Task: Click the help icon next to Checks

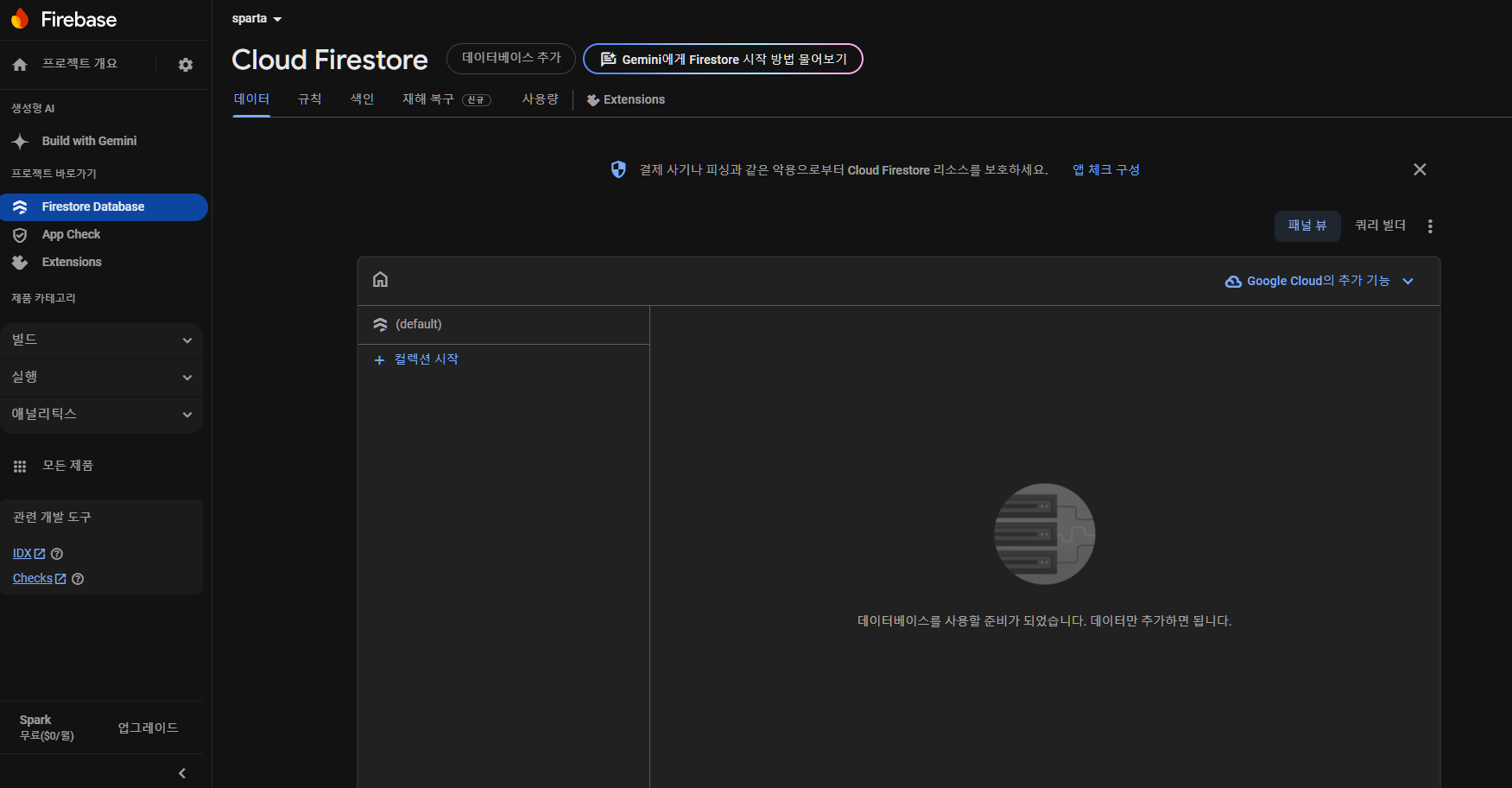Action: click(78, 579)
